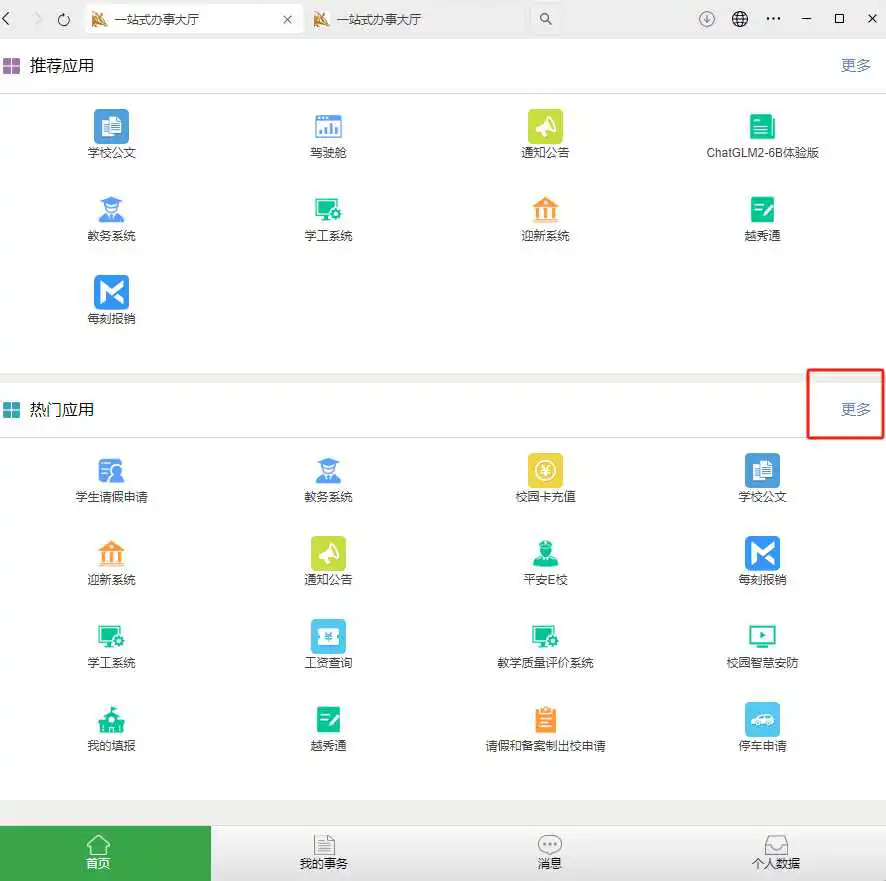Show more 推荐应用 via 更多 link
The width and height of the screenshot is (886, 881).
pos(855,66)
